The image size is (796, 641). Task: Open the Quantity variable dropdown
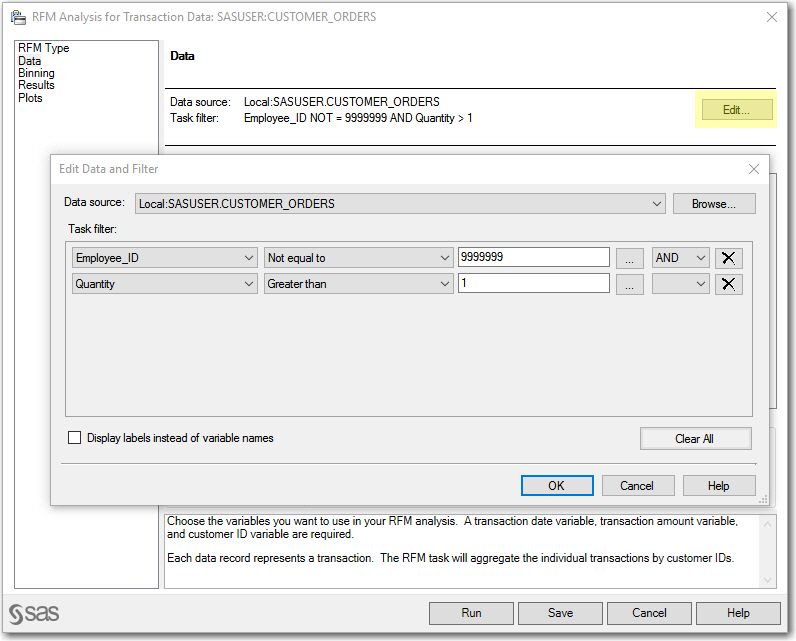coord(164,284)
